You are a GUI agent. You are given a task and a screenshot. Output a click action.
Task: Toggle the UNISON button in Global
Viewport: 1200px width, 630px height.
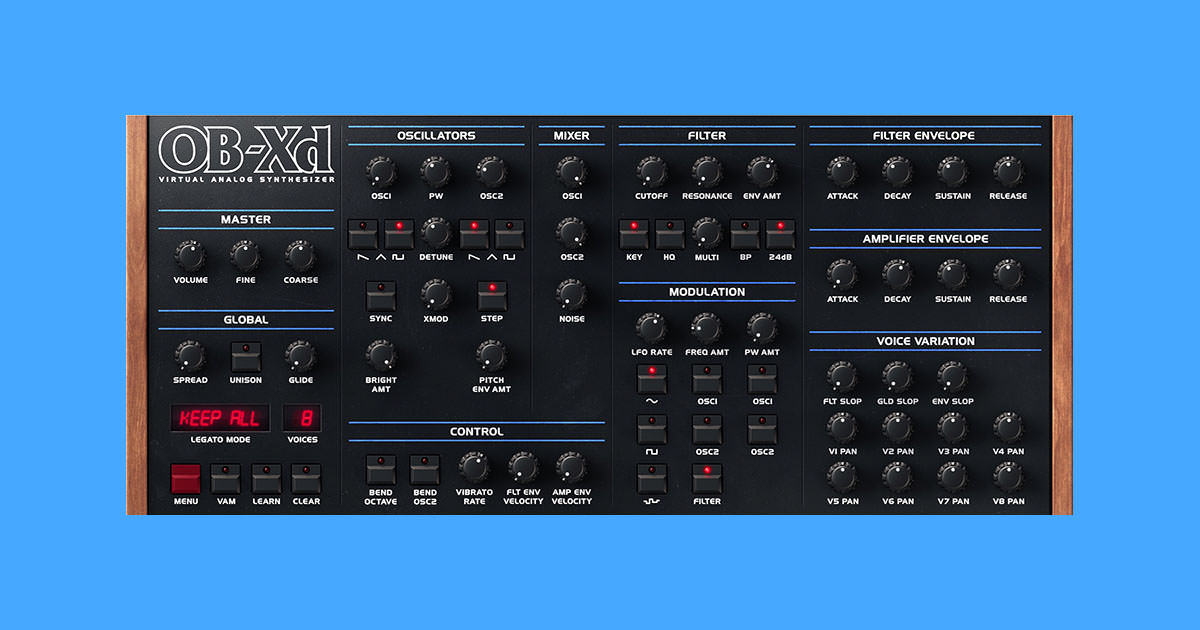246,357
